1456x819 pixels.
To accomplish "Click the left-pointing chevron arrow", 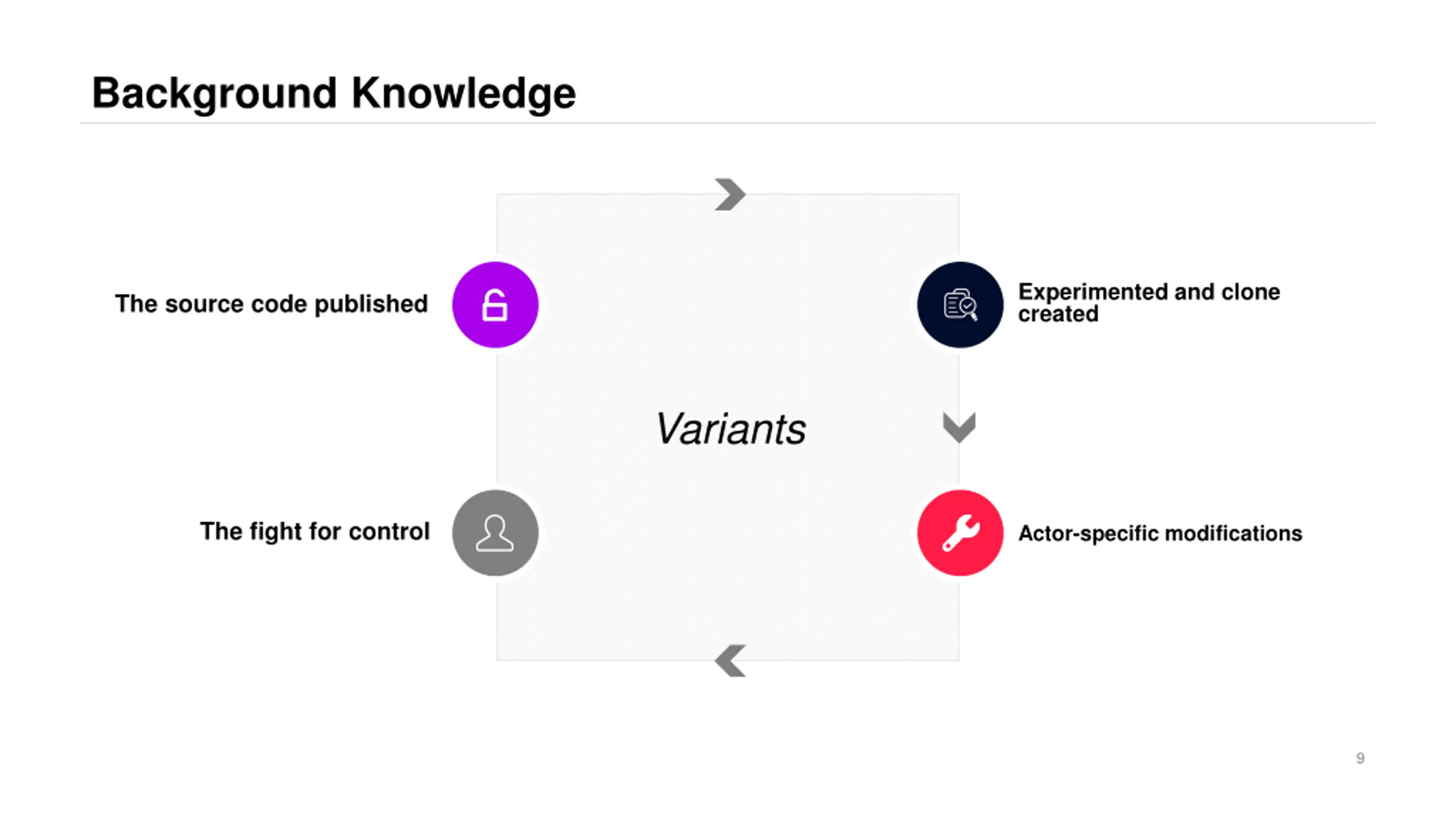I will [730, 661].
